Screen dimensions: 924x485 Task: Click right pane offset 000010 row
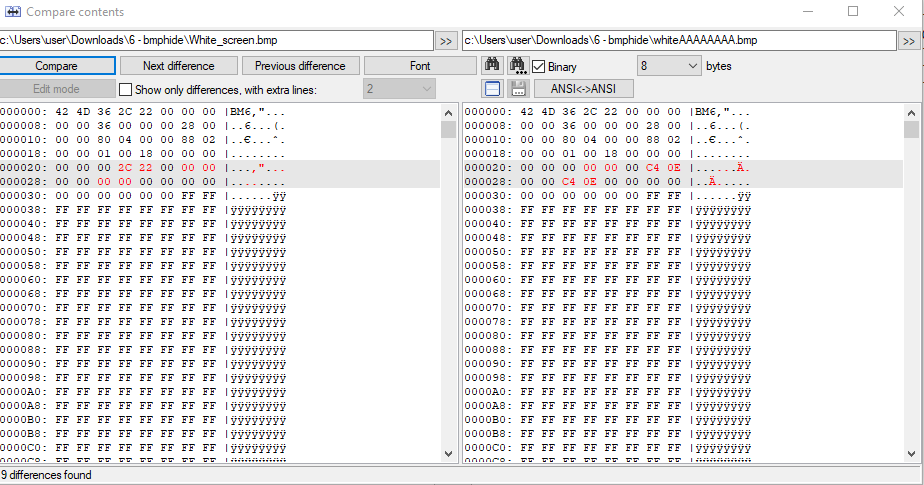click(x=683, y=140)
